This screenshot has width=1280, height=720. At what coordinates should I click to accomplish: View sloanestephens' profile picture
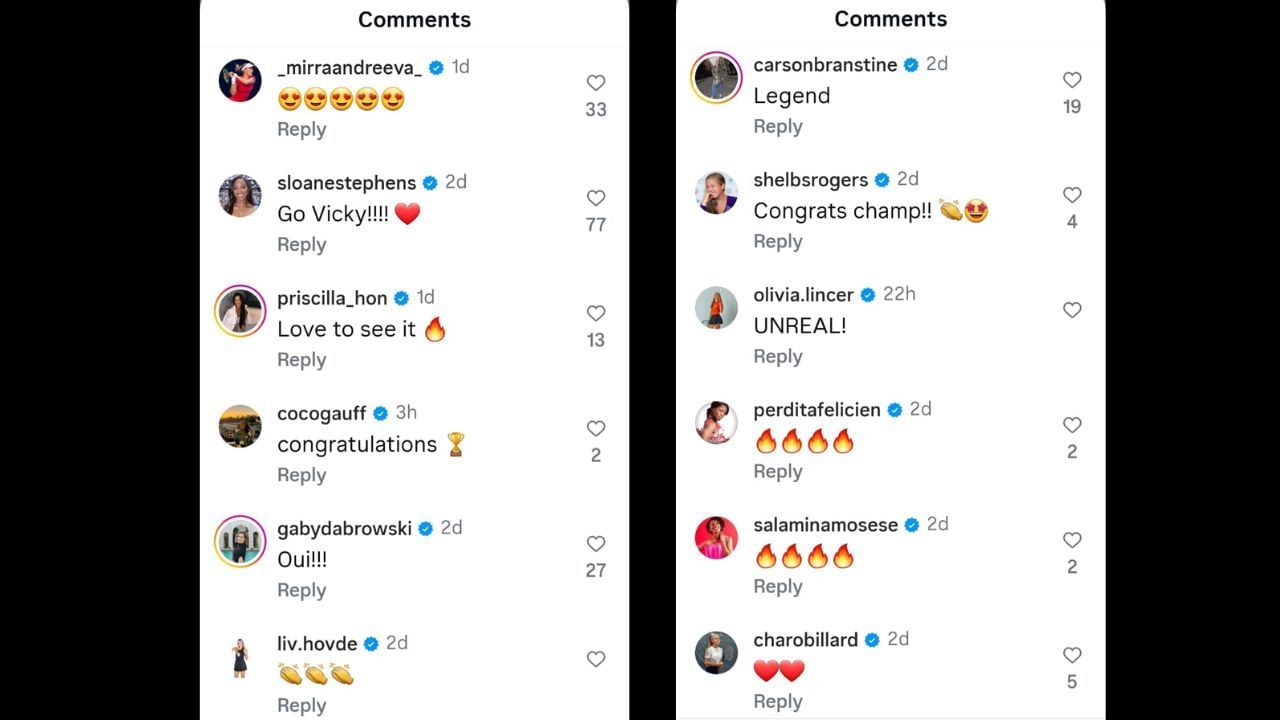pos(240,197)
